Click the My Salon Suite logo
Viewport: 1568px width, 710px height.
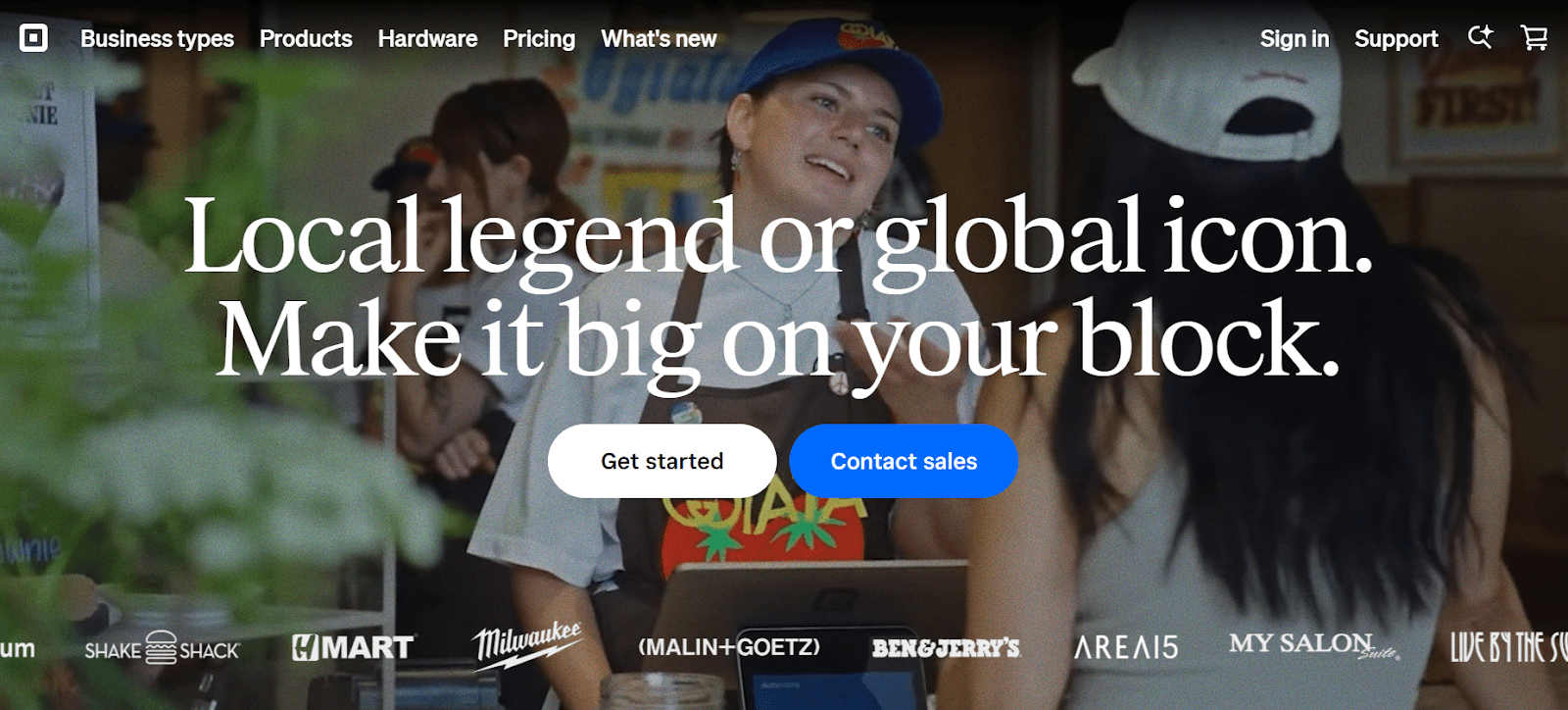click(x=1314, y=645)
